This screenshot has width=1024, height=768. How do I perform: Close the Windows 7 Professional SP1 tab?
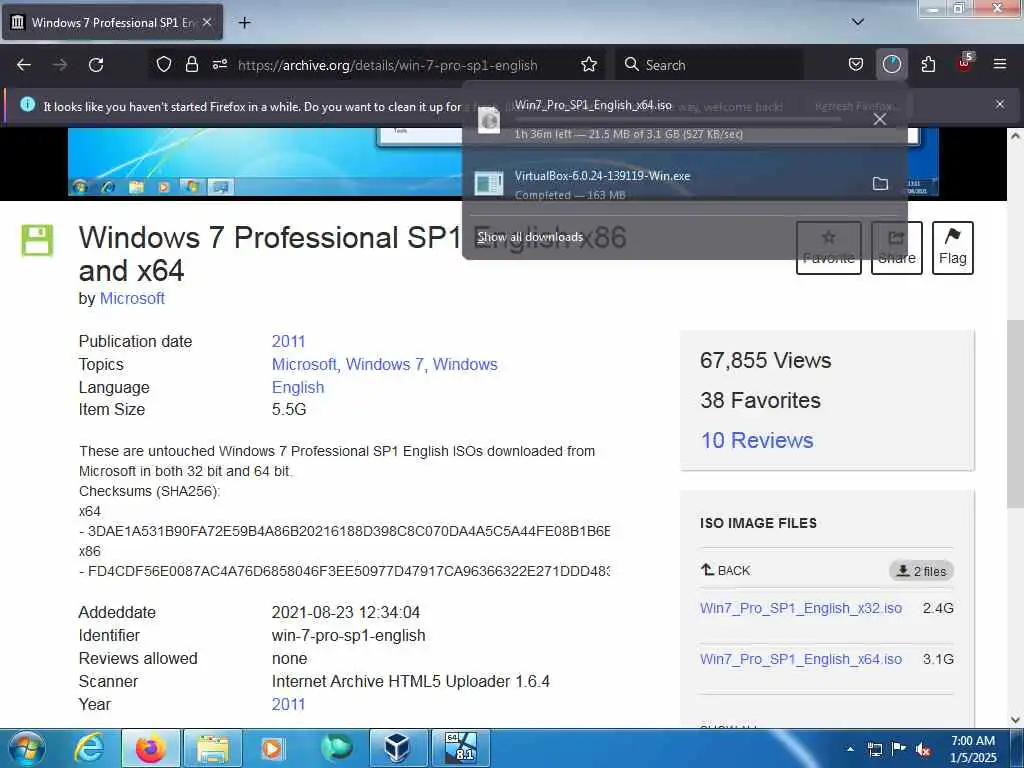[x=207, y=22]
